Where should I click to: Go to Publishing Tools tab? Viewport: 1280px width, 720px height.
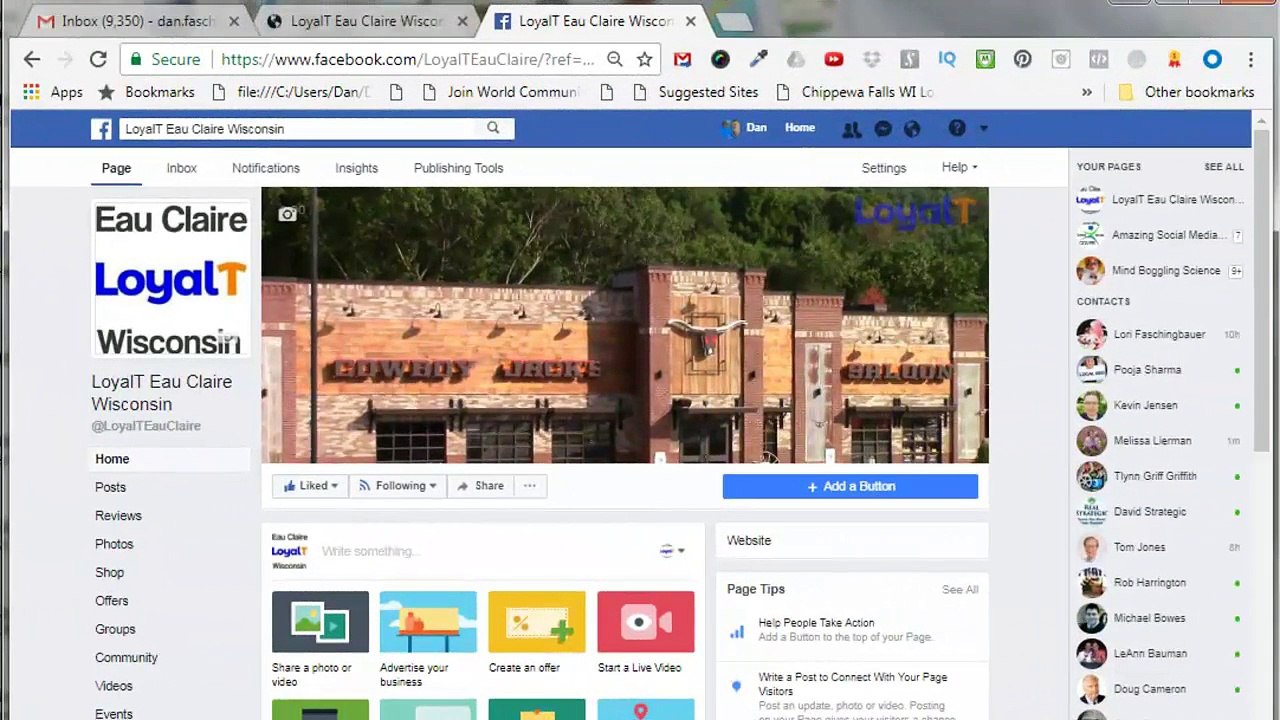pos(459,168)
